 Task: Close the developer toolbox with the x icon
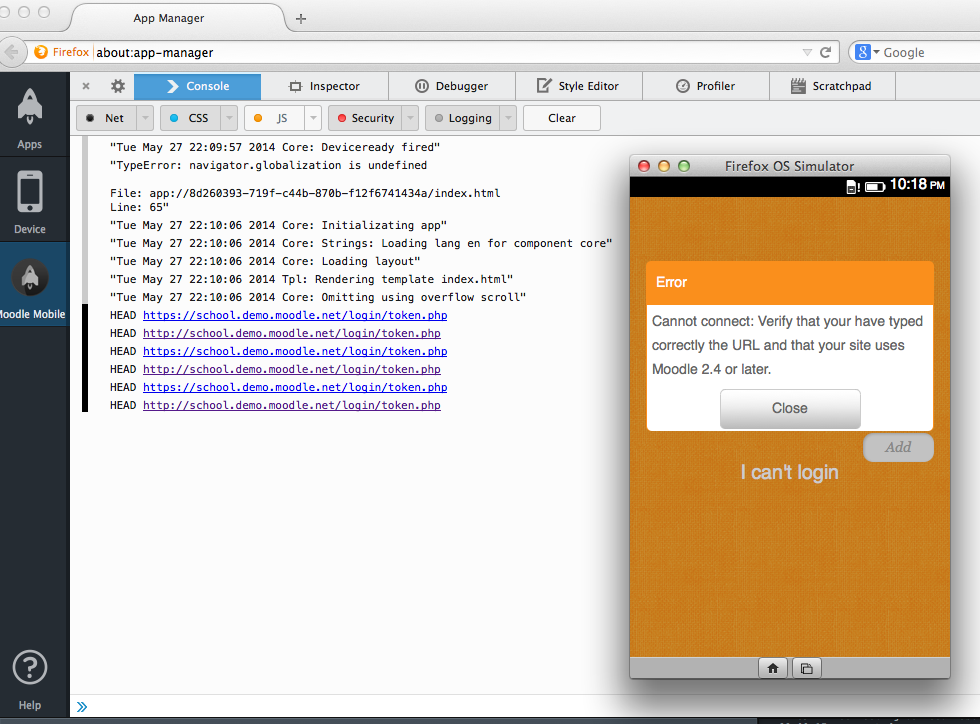click(86, 86)
